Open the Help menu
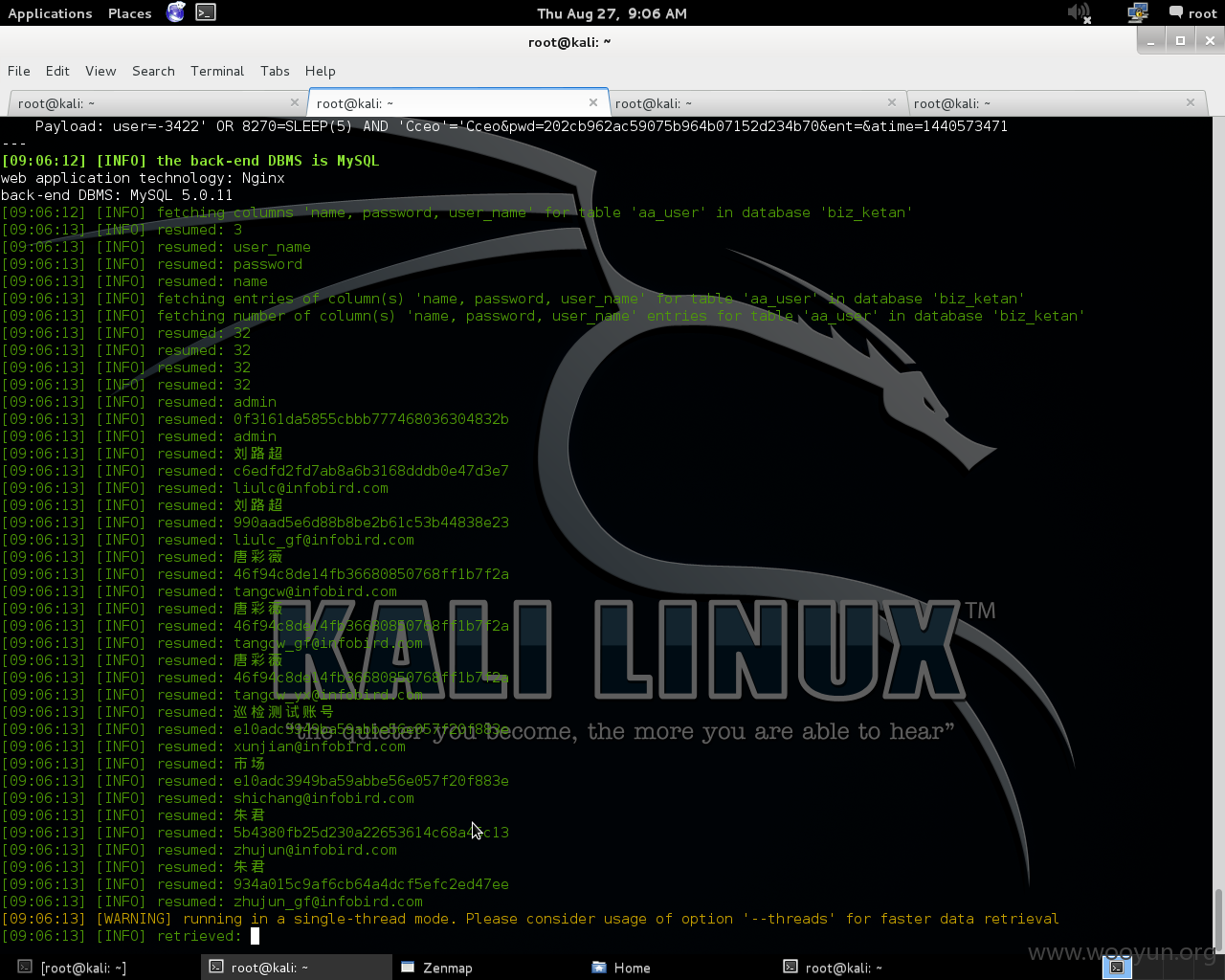 click(x=321, y=71)
